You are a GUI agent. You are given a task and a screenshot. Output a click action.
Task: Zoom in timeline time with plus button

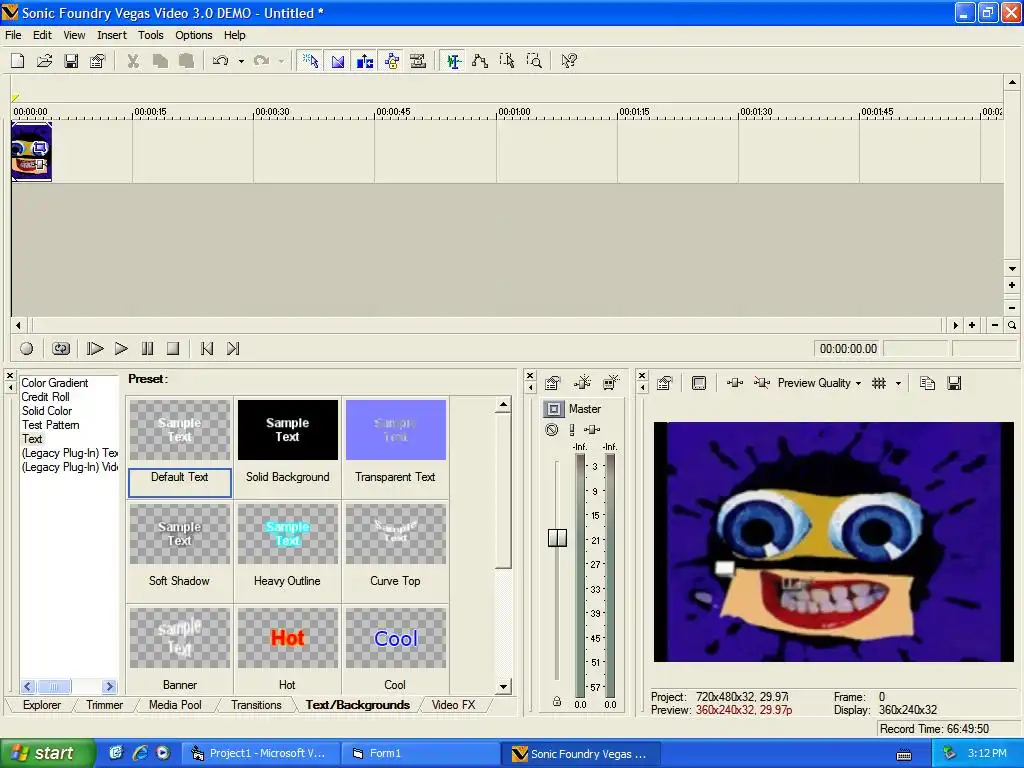tap(972, 325)
